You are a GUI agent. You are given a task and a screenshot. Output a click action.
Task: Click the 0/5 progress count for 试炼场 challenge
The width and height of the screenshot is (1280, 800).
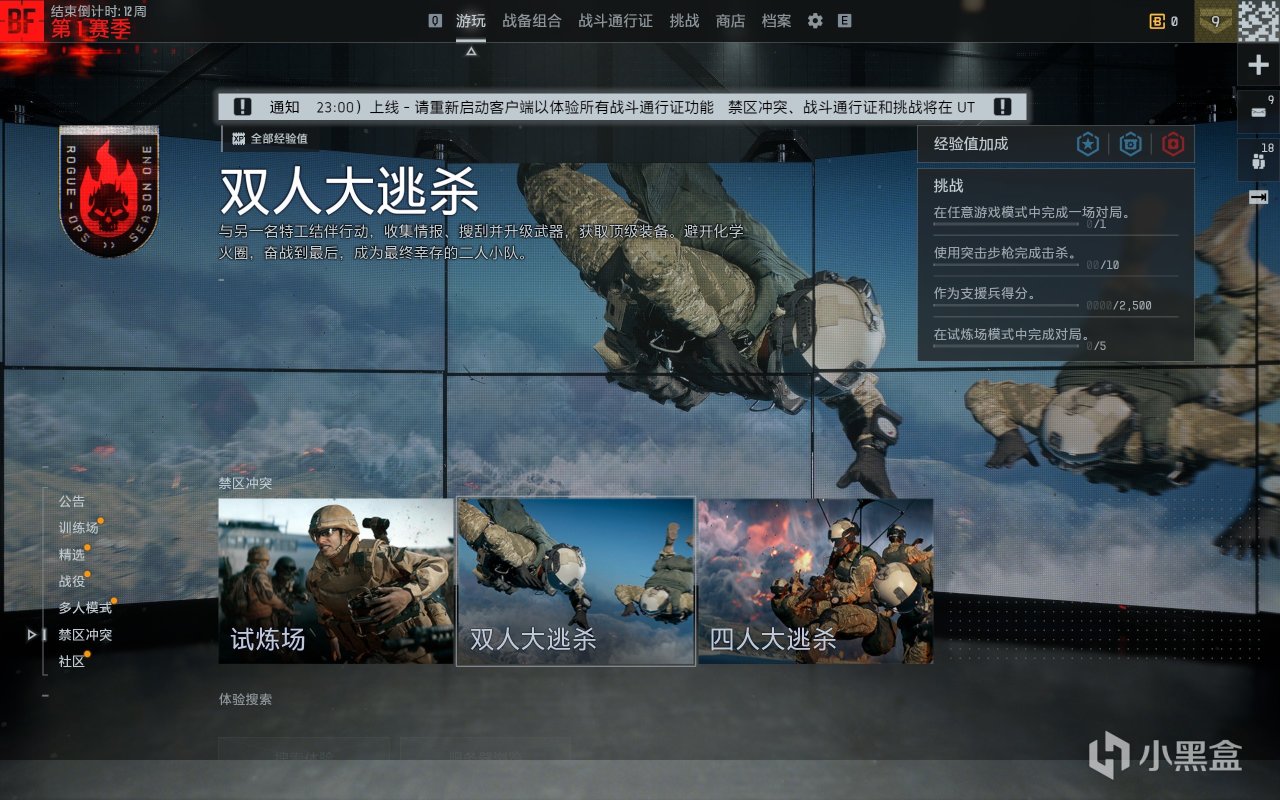coord(1097,346)
